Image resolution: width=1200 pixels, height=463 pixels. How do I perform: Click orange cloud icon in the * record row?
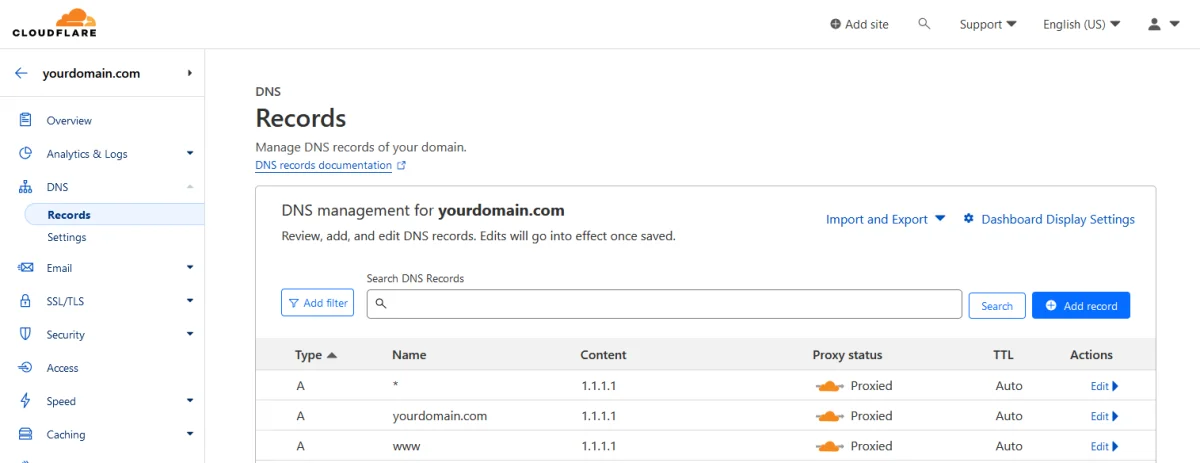[830, 386]
